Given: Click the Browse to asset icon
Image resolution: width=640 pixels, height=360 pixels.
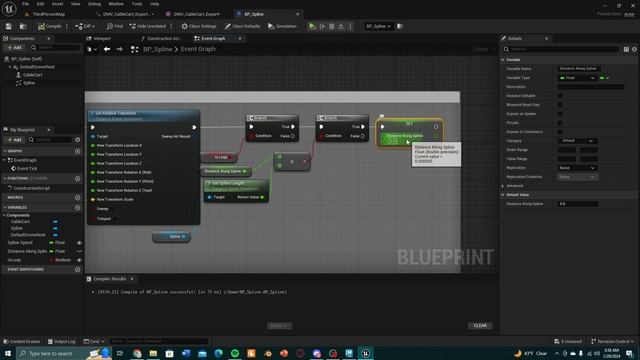Looking at the screenshot, I should pyautogui.click(x=23, y=26).
